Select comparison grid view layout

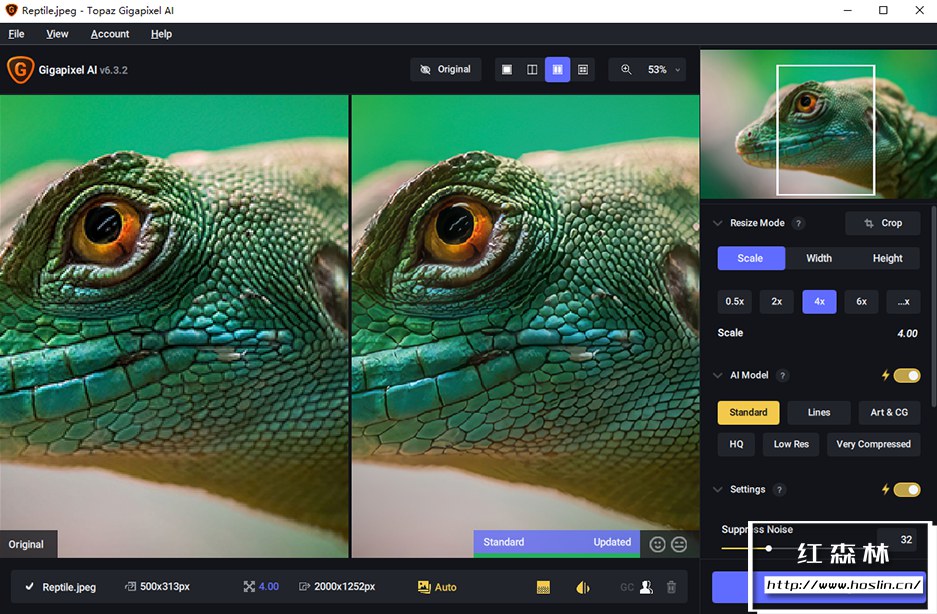(583, 69)
